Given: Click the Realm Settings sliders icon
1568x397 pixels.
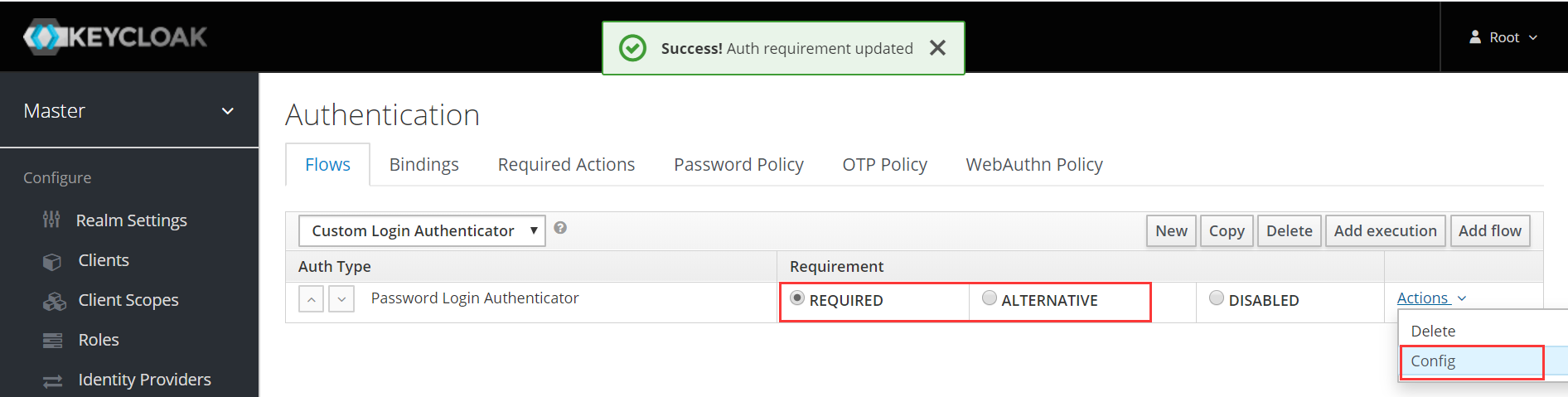Looking at the screenshot, I should 51,220.
